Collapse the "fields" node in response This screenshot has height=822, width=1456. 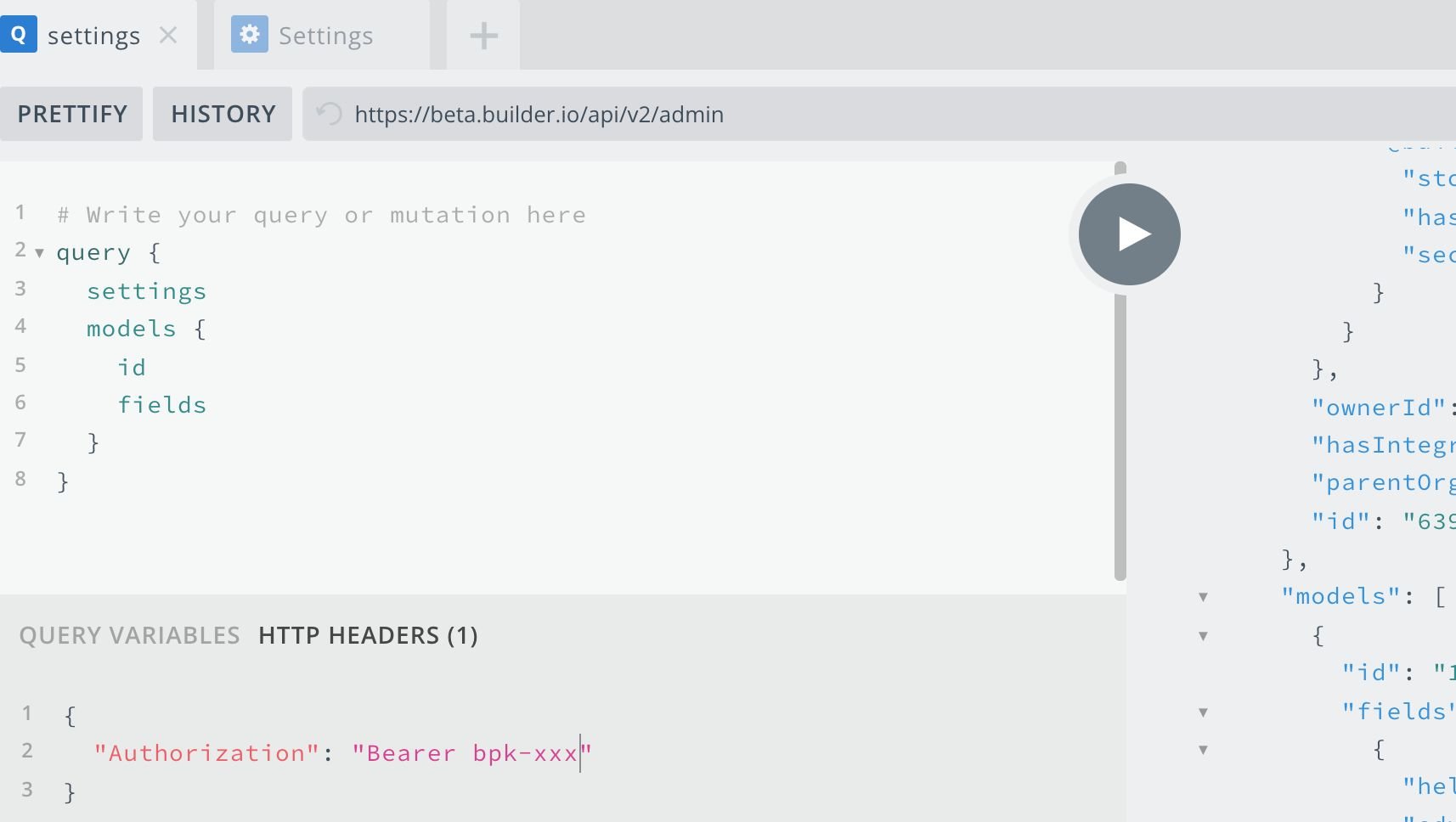(x=1203, y=712)
